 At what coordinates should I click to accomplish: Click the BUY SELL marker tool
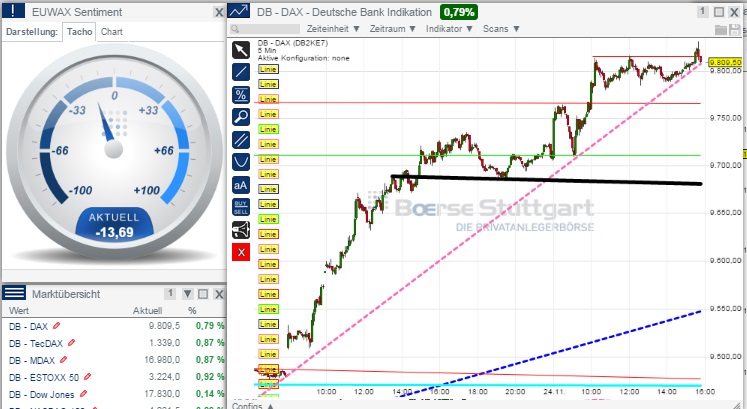pos(241,207)
